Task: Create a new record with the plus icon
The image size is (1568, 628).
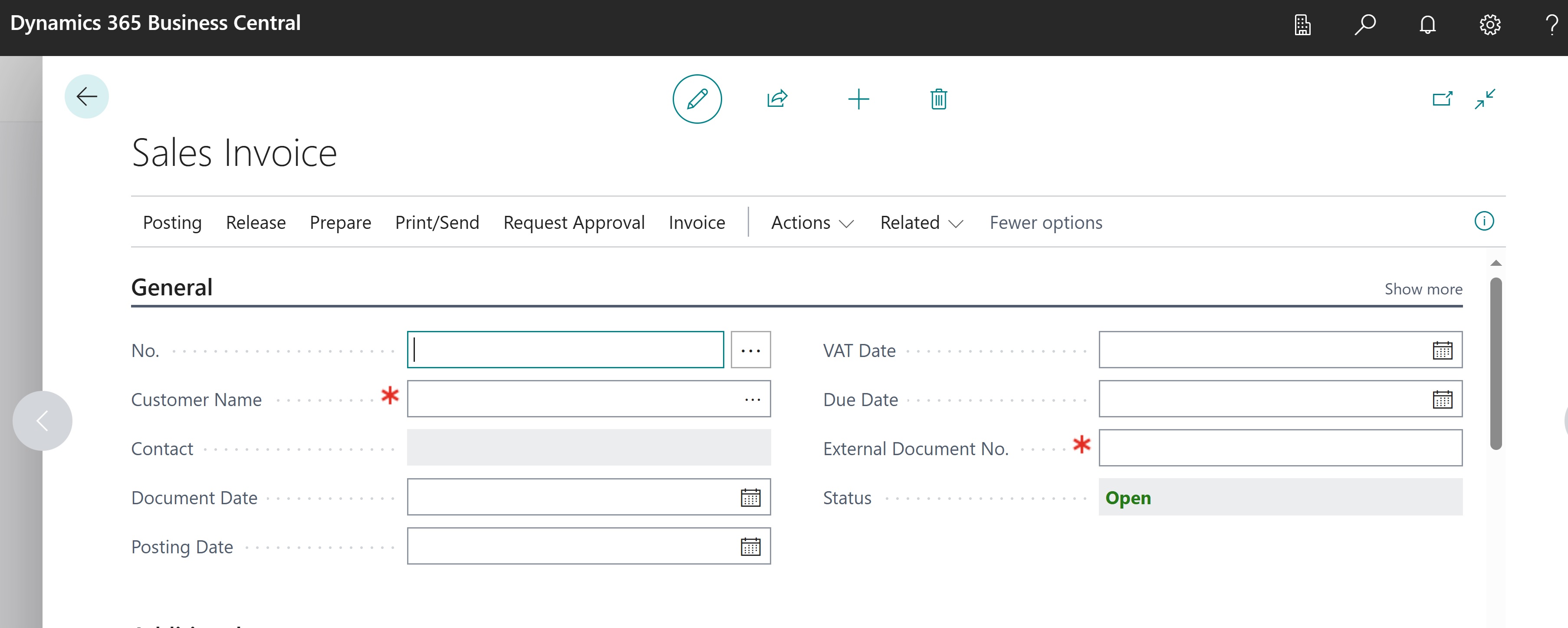Action: coord(858,99)
